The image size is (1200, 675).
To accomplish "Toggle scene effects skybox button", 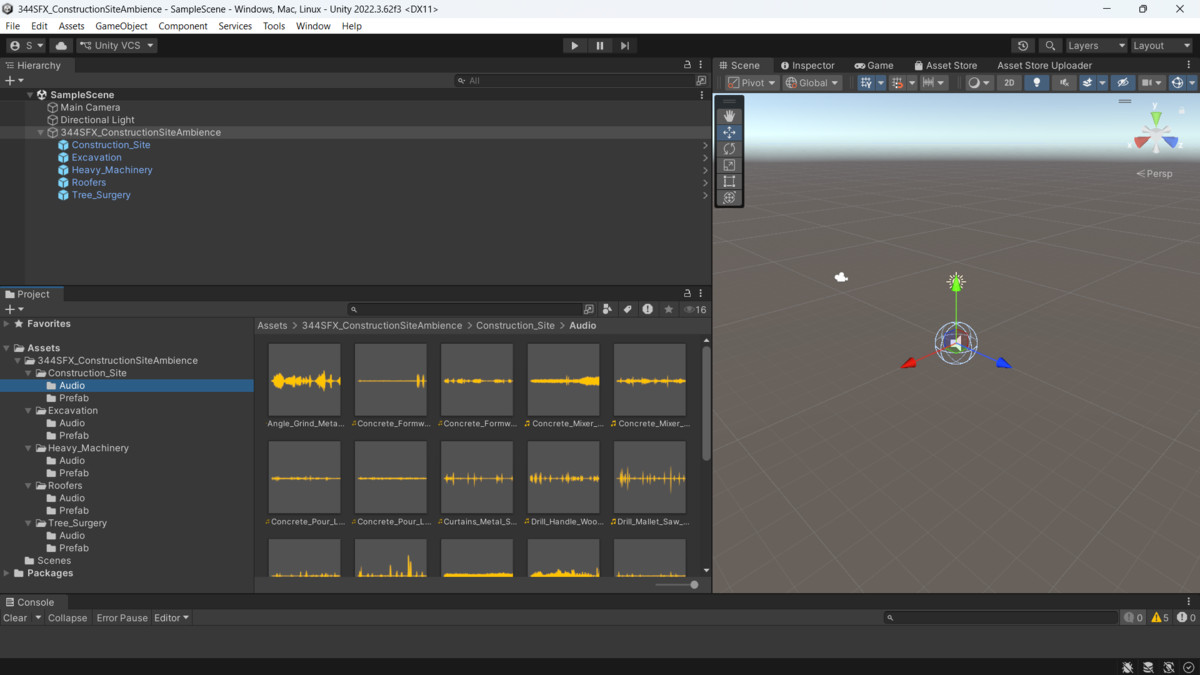I will pyautogui.click(x=1087, y=83).
